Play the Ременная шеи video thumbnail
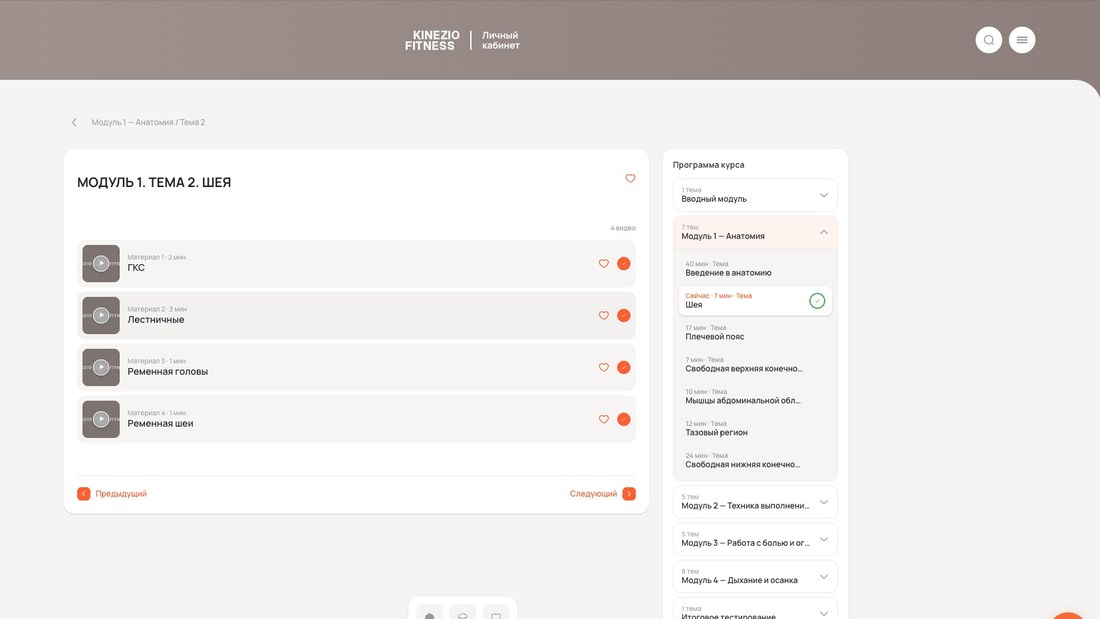Screen dimensions: 1100x619 pos(101,420)
